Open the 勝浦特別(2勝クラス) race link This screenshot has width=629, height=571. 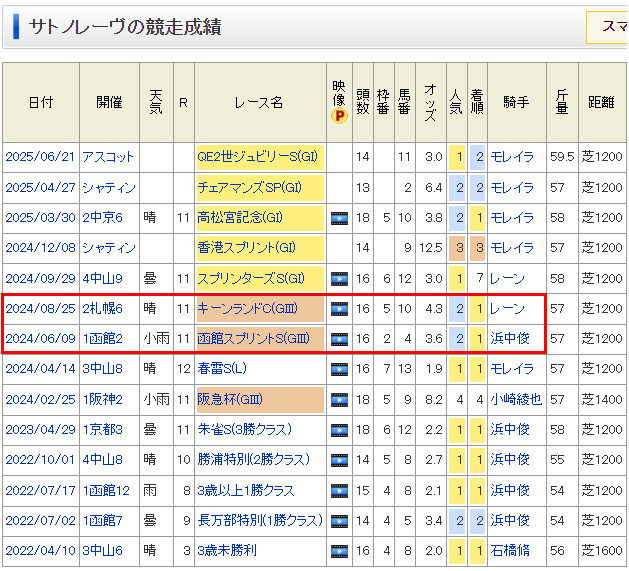(x=254, y=459)
